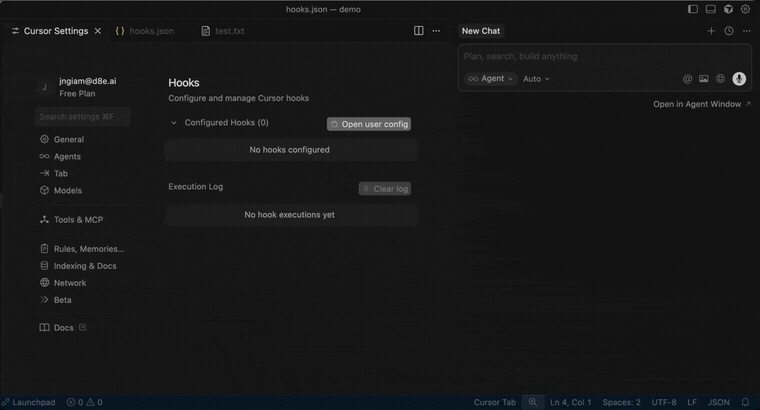Select the New Chat tab

[480, 31]
